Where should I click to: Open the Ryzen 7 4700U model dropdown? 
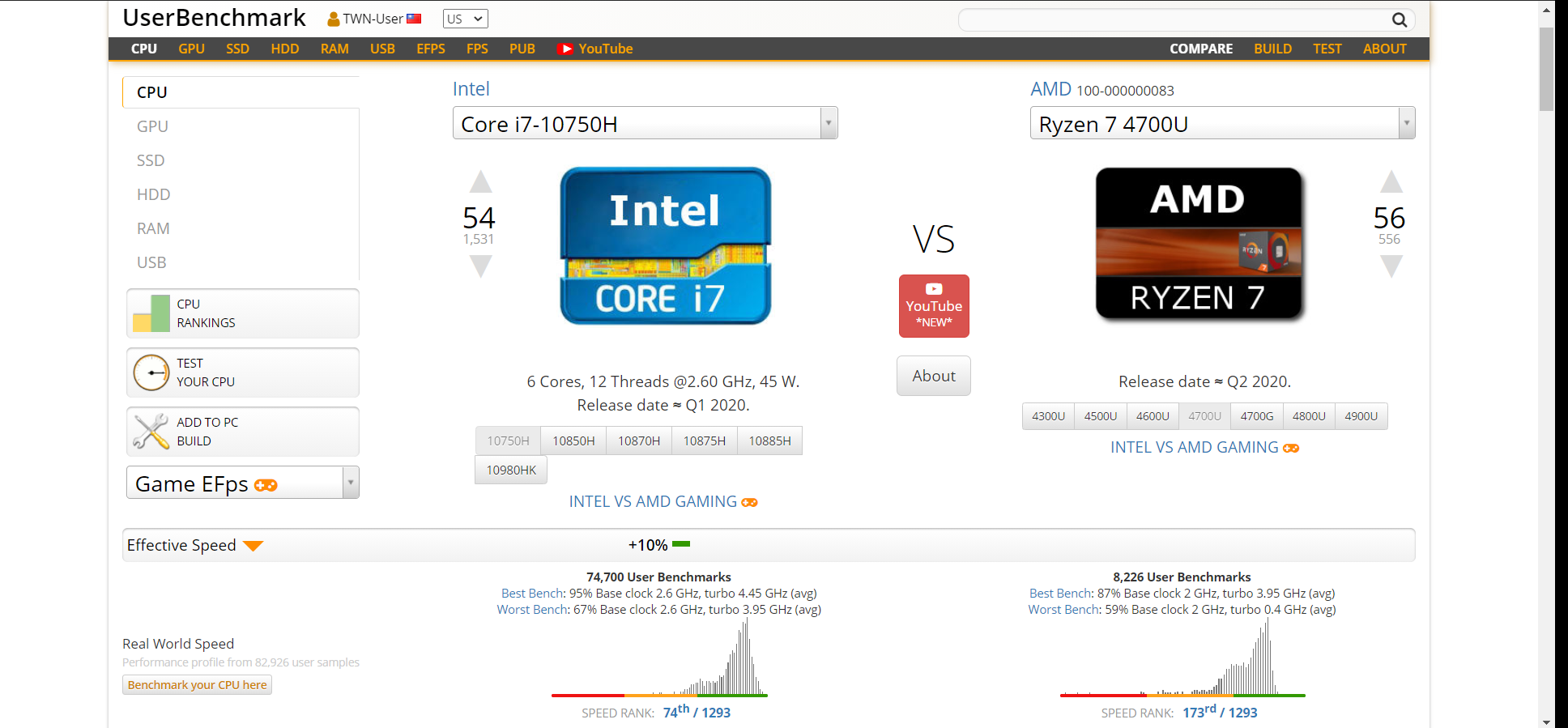1223,123
